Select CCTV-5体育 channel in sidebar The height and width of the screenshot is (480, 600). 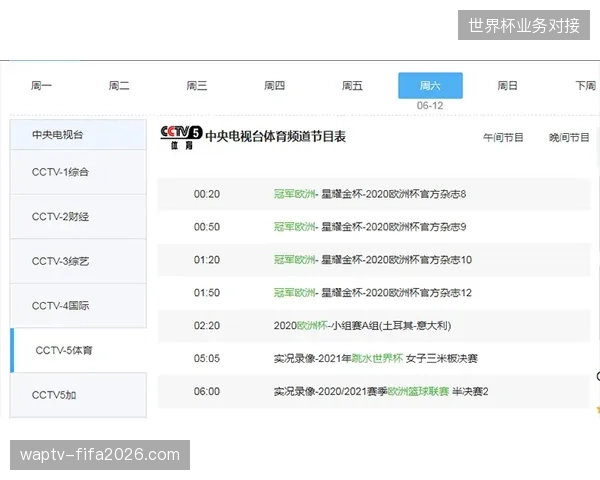[78, 350]
